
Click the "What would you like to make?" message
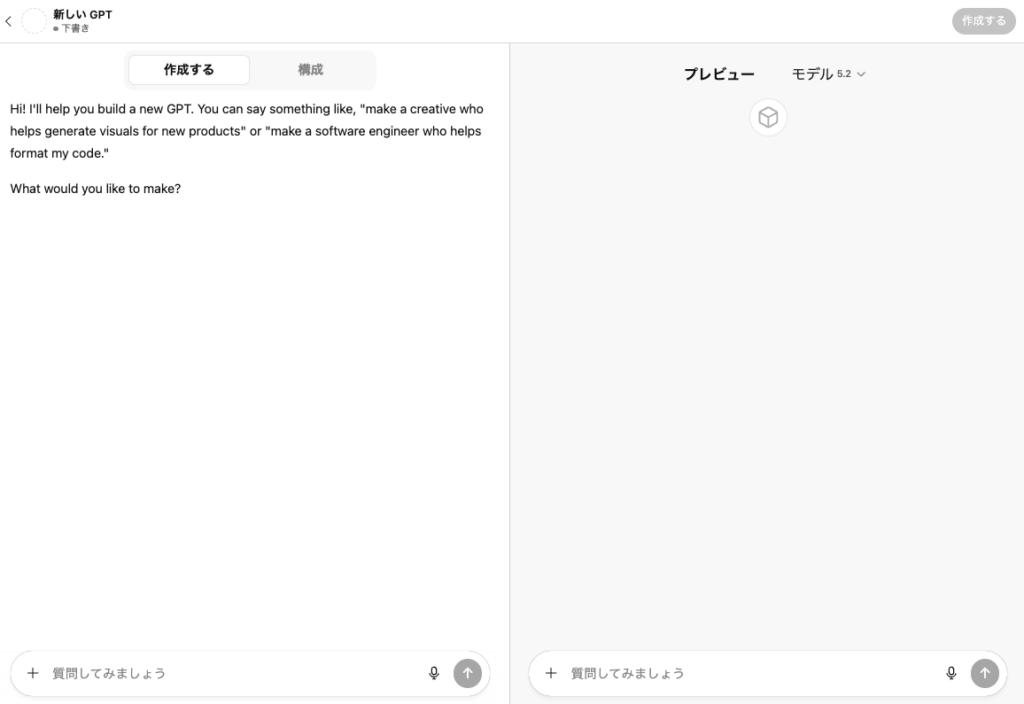[x=95, y=189]
